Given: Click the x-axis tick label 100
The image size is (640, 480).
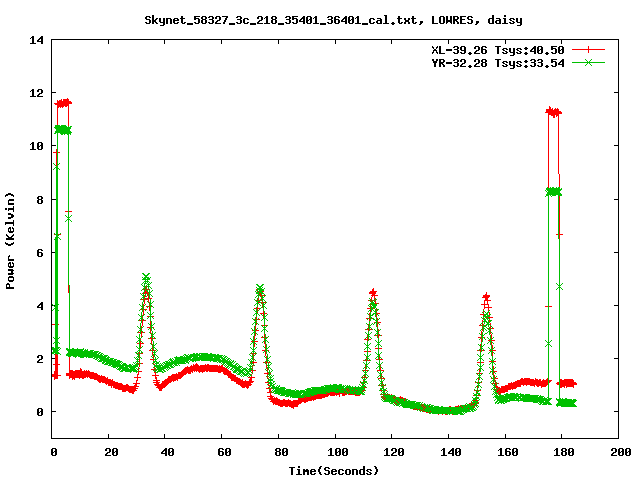Looking at the screenshot, I should click(x=338, y=452).
